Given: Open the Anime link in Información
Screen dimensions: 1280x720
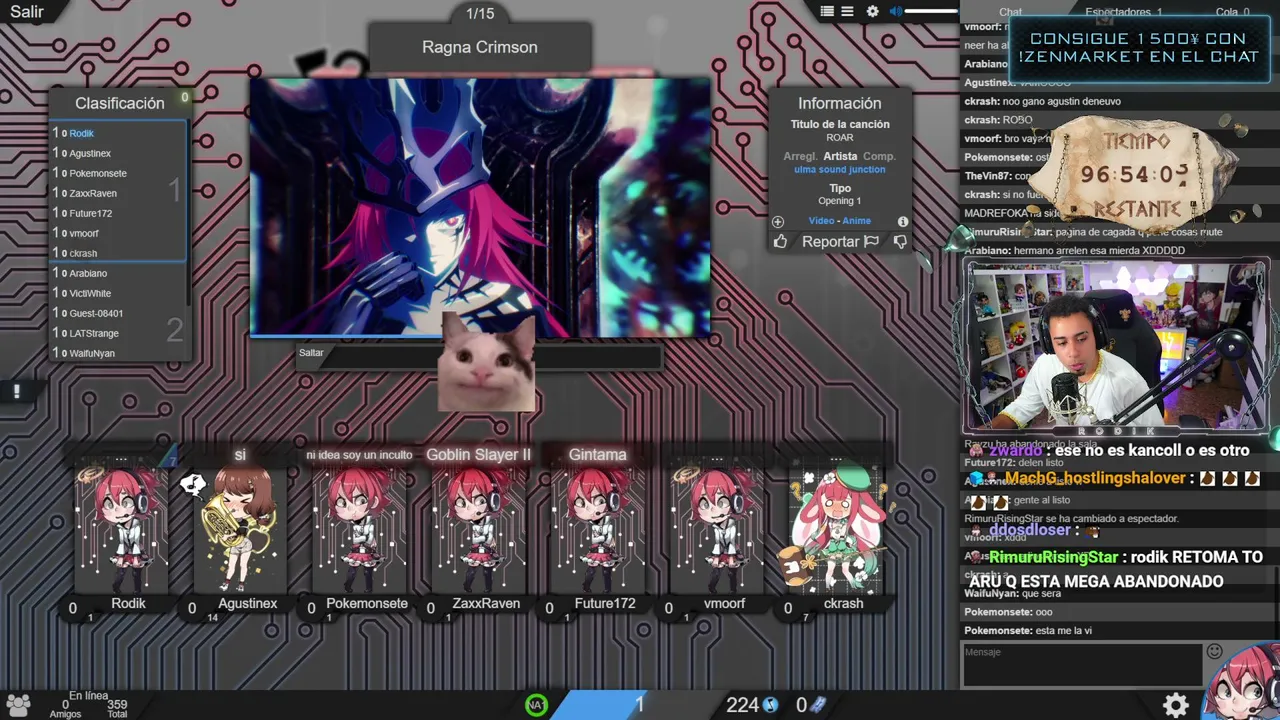Looking at the screenshot, I should pyautogui.click(x=857, y=221).
